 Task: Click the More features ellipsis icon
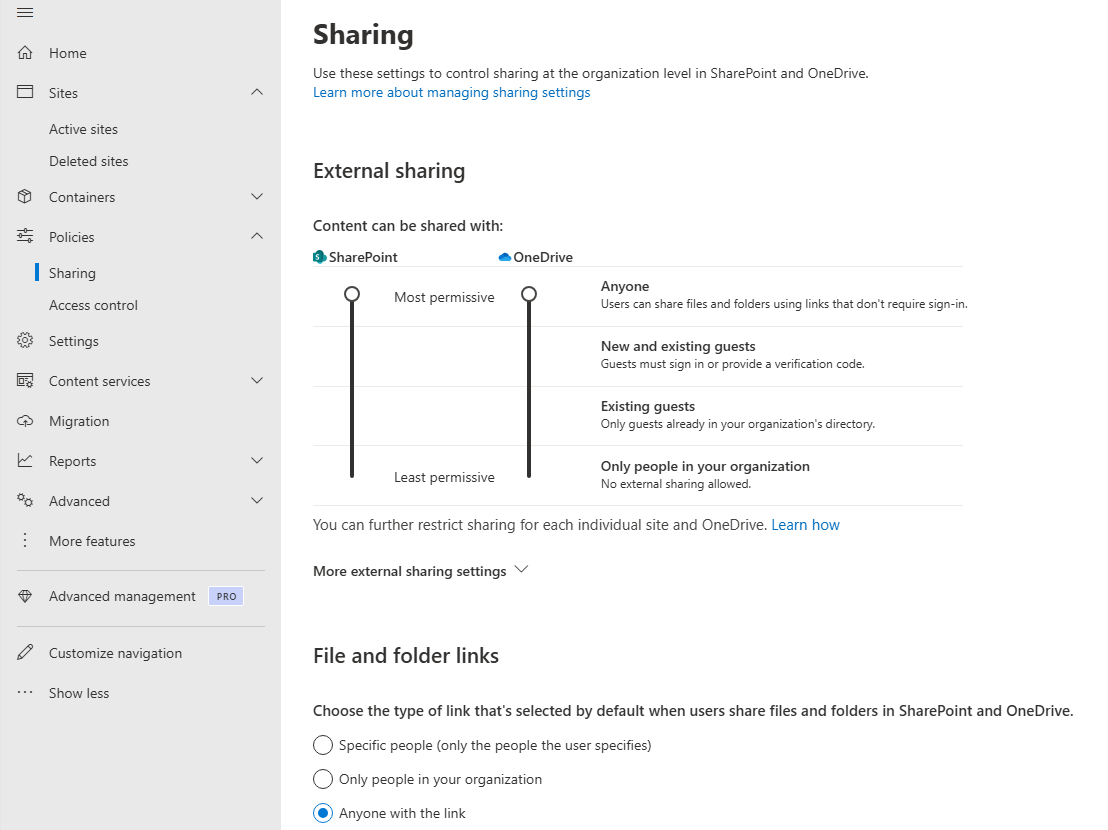25,540
